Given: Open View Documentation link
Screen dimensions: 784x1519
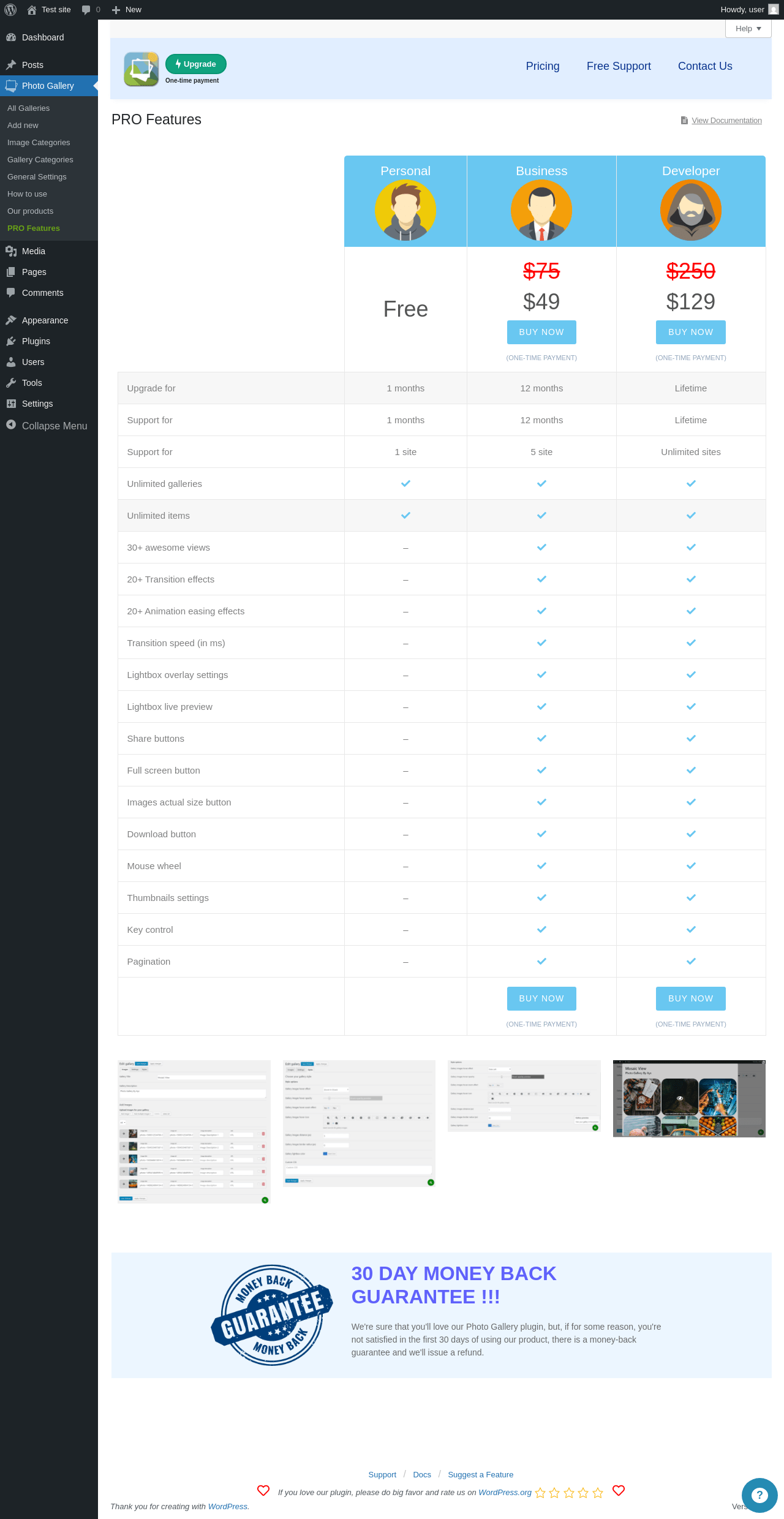Looking at the screenshot, I should click(x=726, y=121).
